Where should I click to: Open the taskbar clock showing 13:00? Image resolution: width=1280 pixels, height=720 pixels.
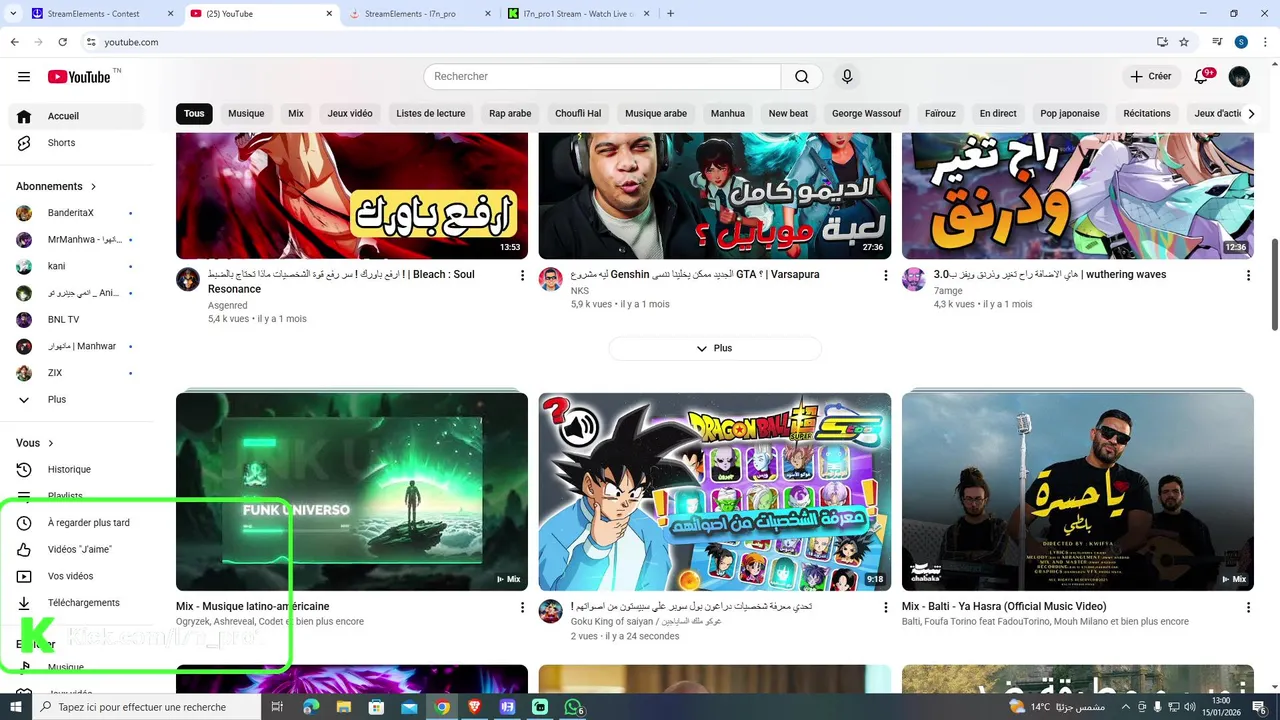point(1221,707)
